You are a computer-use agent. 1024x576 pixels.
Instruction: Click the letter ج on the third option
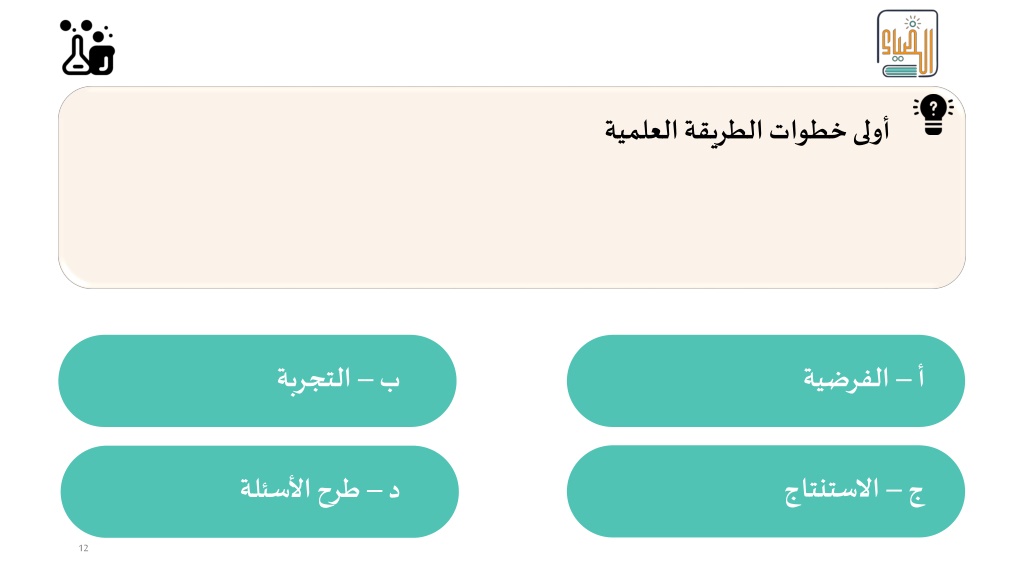click(x=917, y=495)
